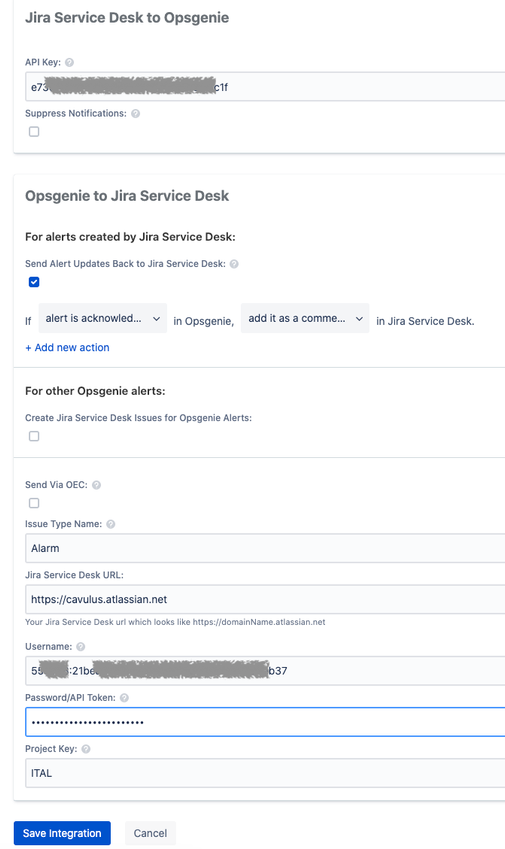The width and height of the screenshot is (505, 849).
Task: Click 'in Opsgenie,' text
Action: [204, 322]
